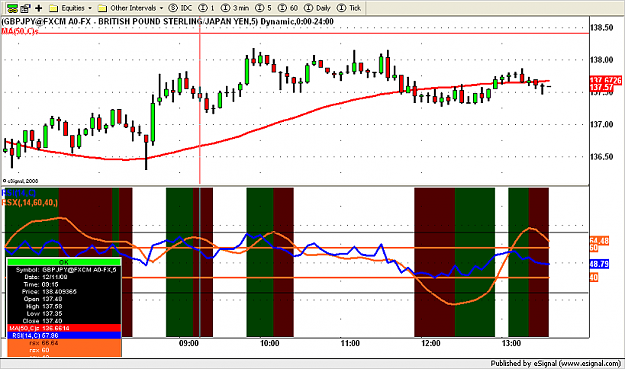Click the blue RSI(14,C) 67.98 row
The width and height of the screenshot is (625, 369).
64,336
